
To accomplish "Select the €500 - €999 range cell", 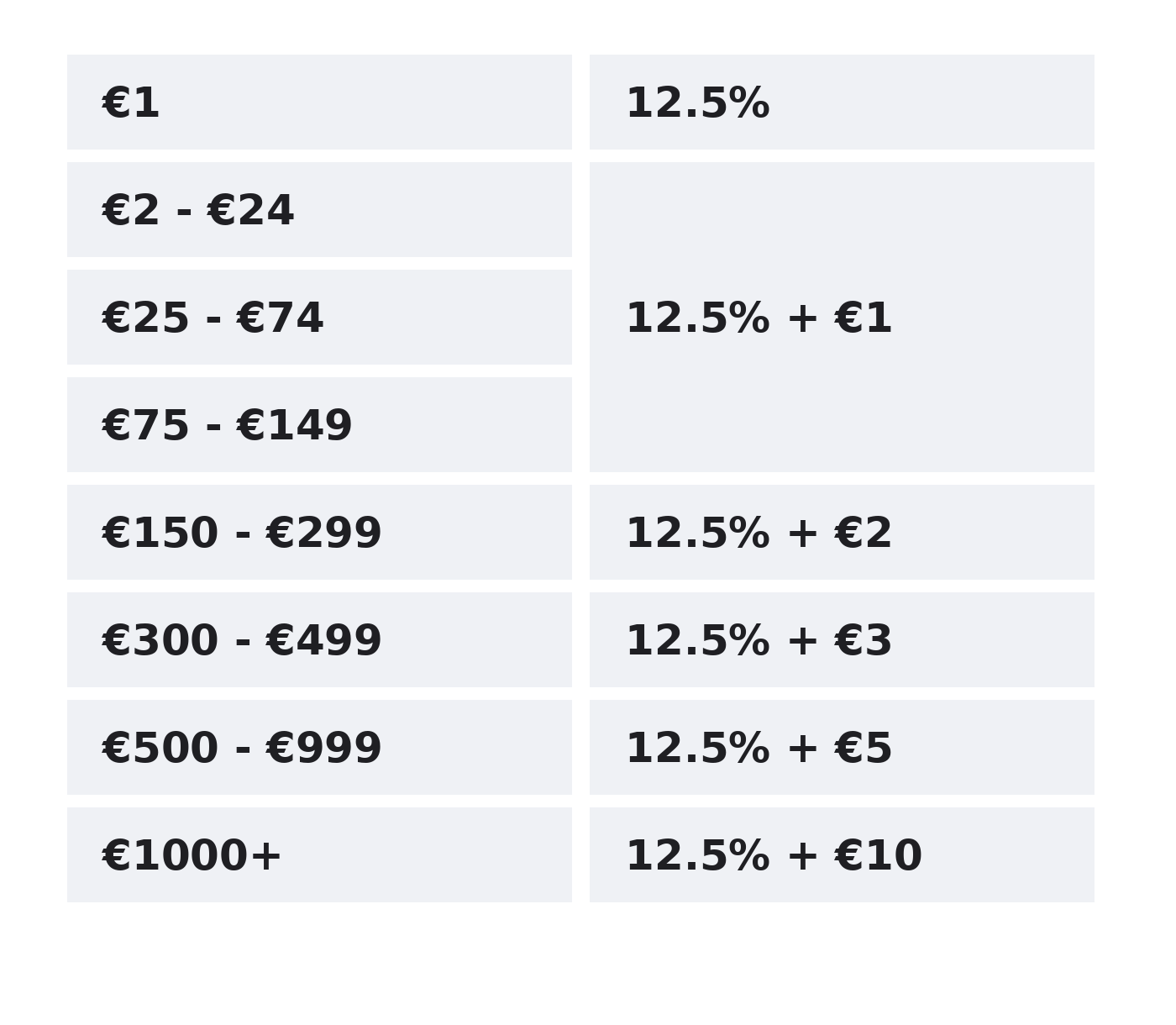I will coord(319,748).
